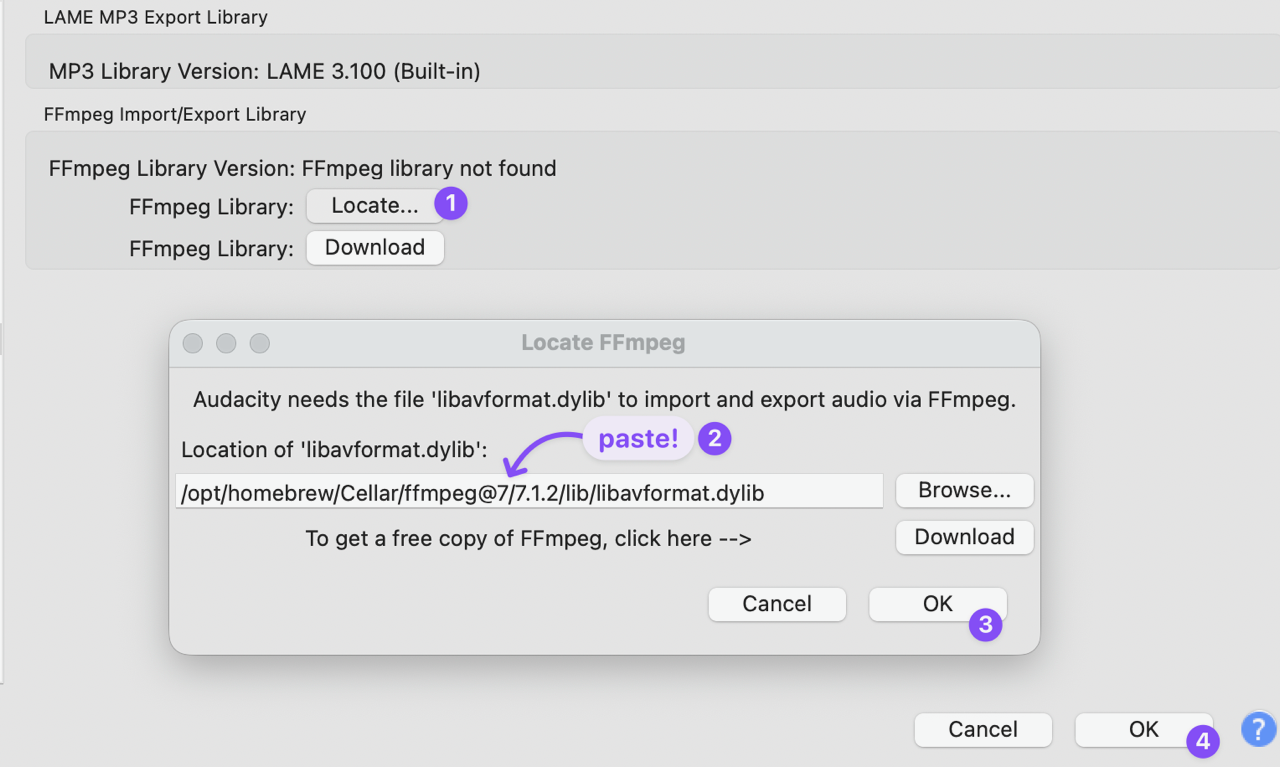This screenshot has height=767, width=1280.
Task: Click the purple step 4 badge
Action: (x=1203, y=742)
